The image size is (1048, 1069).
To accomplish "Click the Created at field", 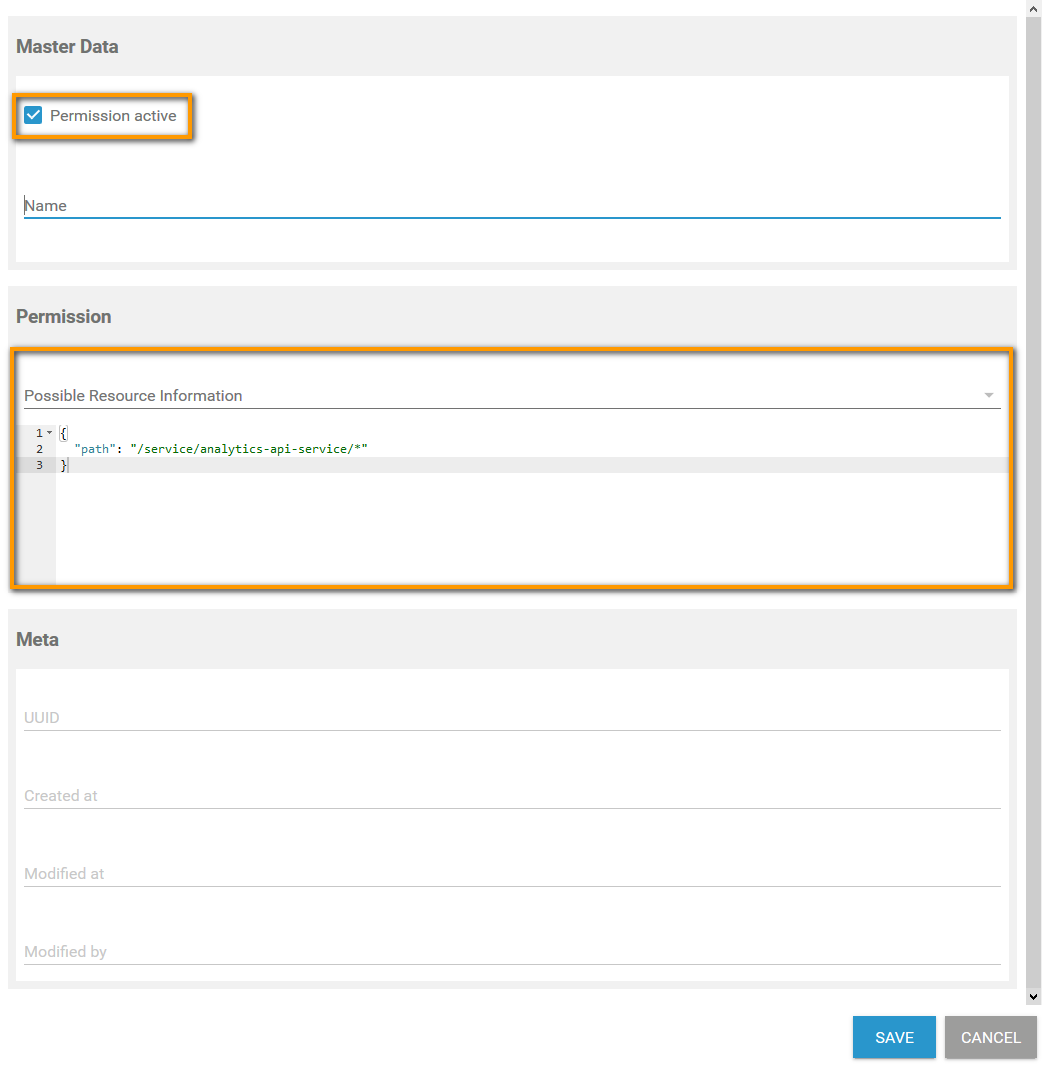I will pos(511,796).
